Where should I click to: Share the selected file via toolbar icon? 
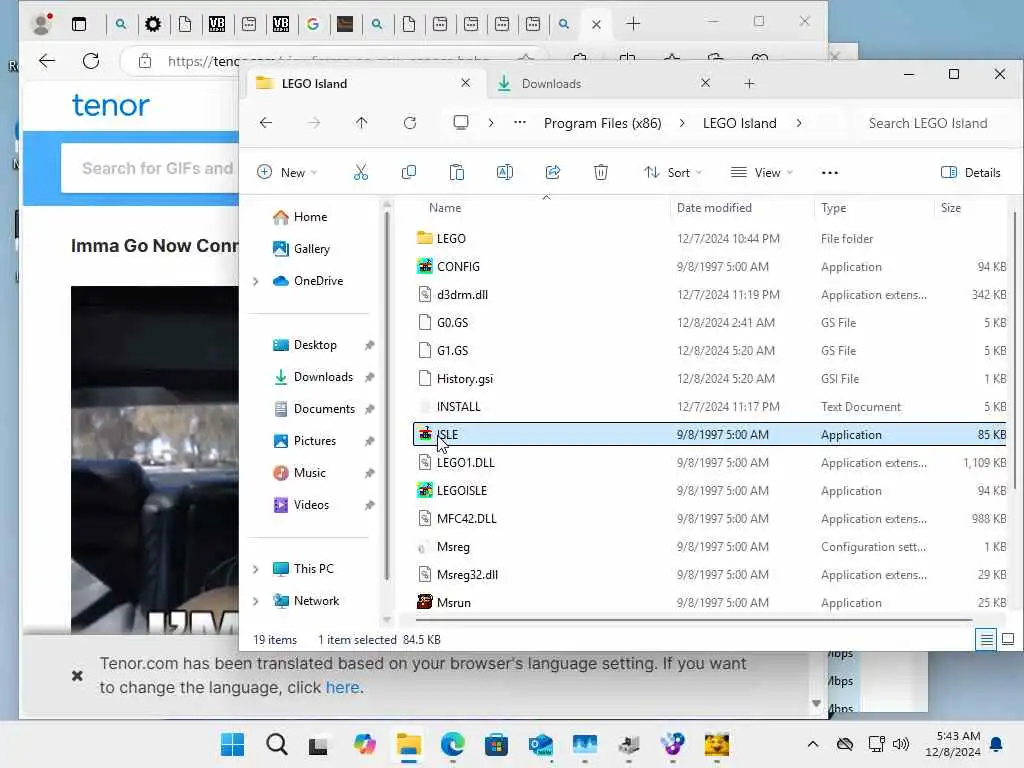[x=552, y=172]
